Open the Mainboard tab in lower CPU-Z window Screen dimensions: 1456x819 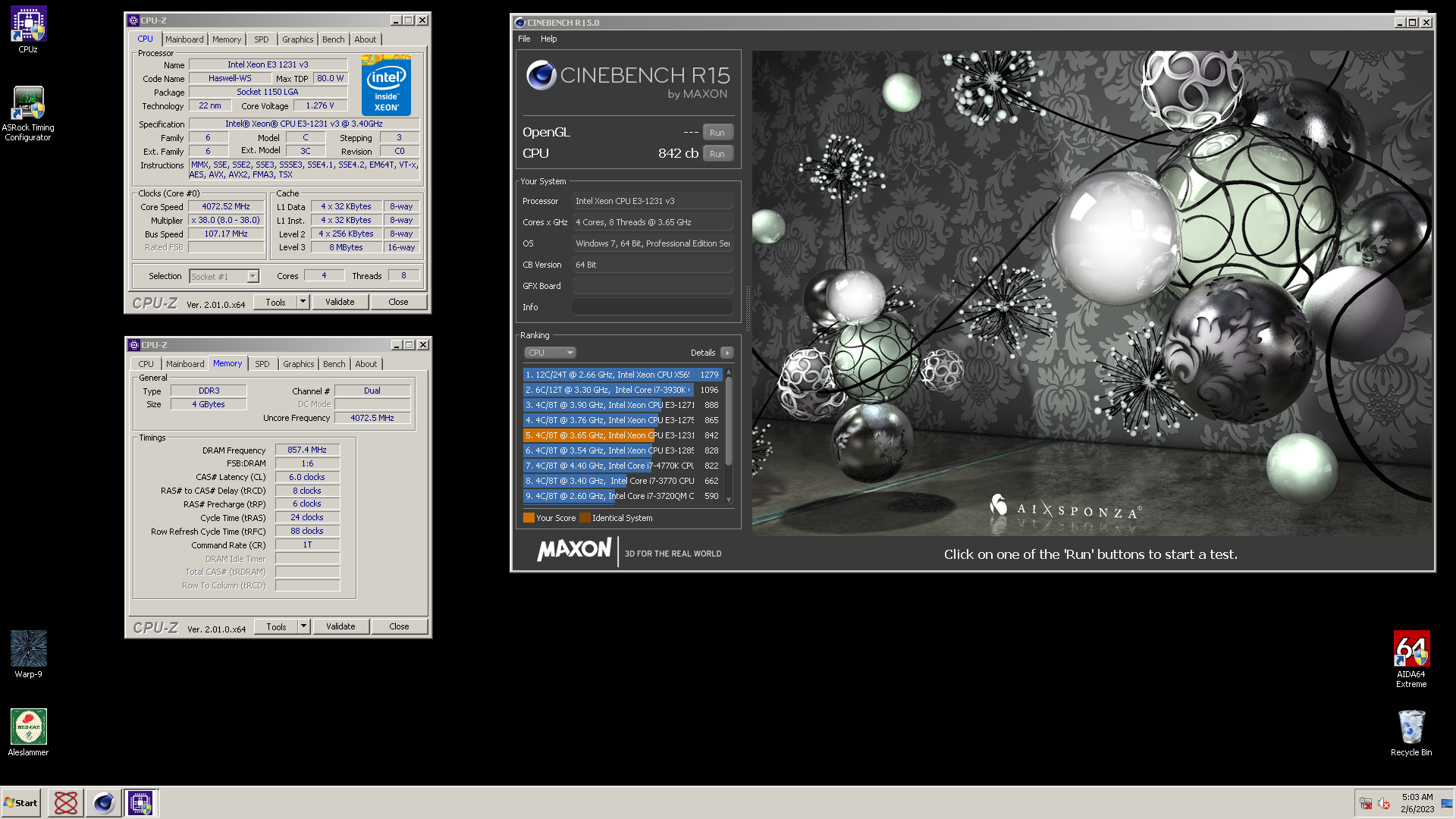pyautogui.click(x=185, y=364)
